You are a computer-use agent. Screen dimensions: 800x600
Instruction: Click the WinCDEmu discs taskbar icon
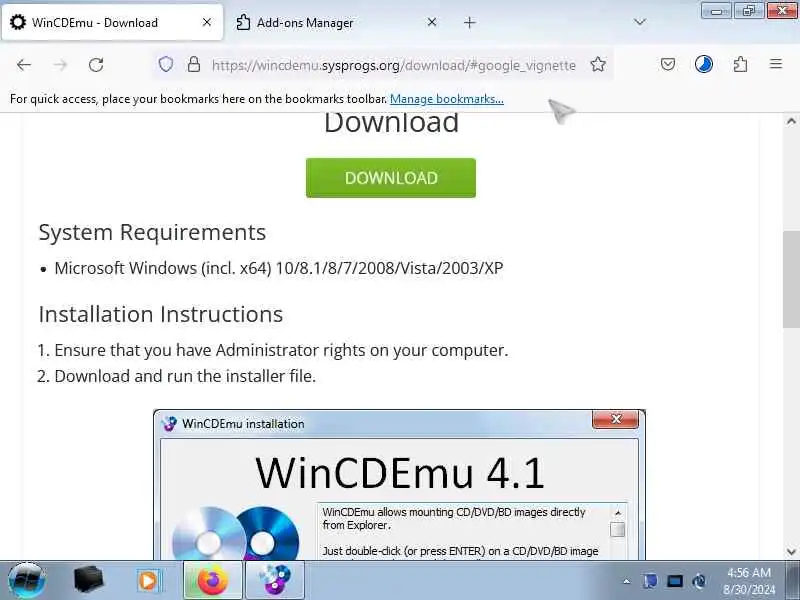click(275, 581)
